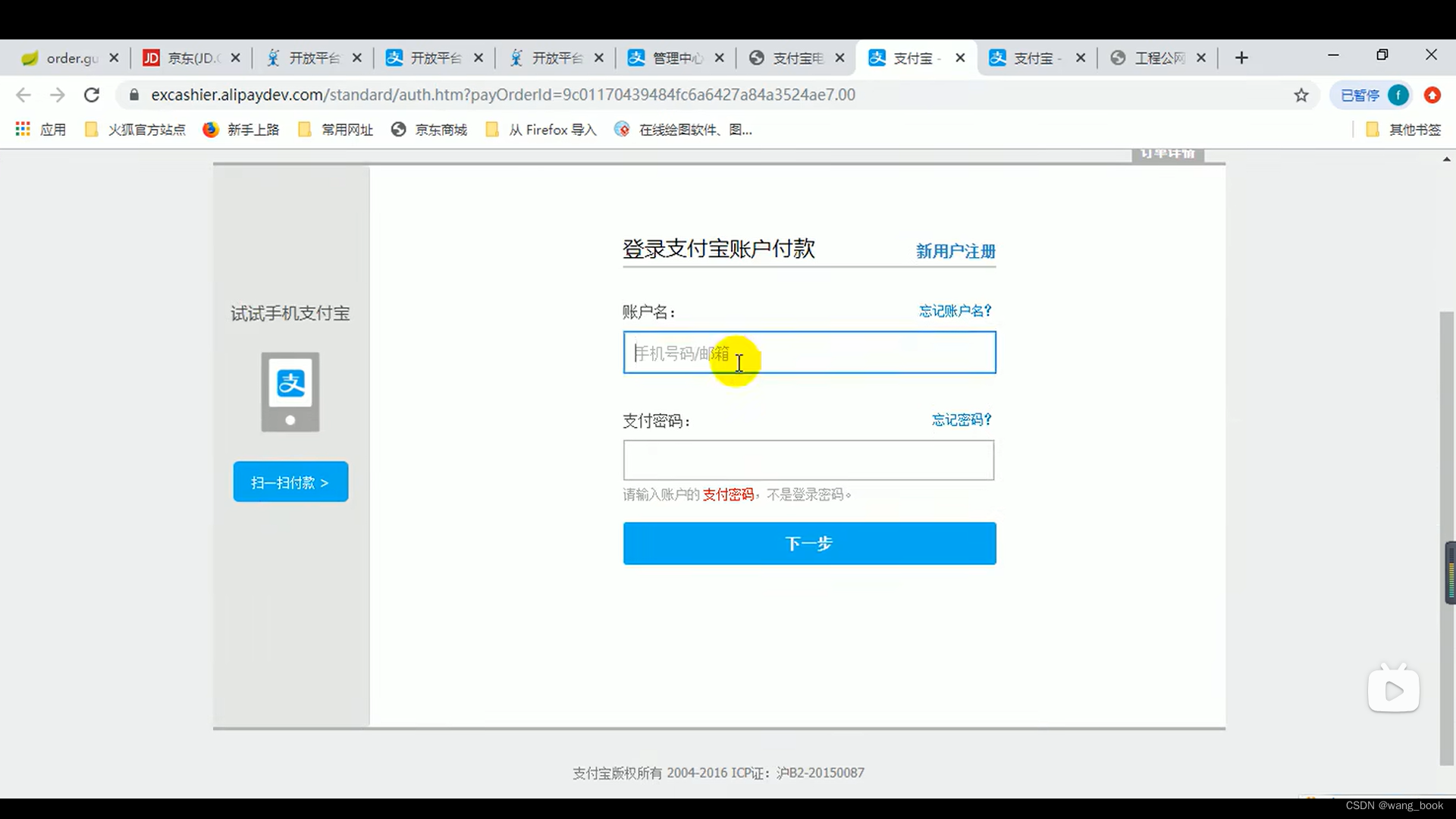The height and width of the screenshot is (819, 1456).
Task: Open the 其他书签 folder
Action: click(x=1404, y=130)
